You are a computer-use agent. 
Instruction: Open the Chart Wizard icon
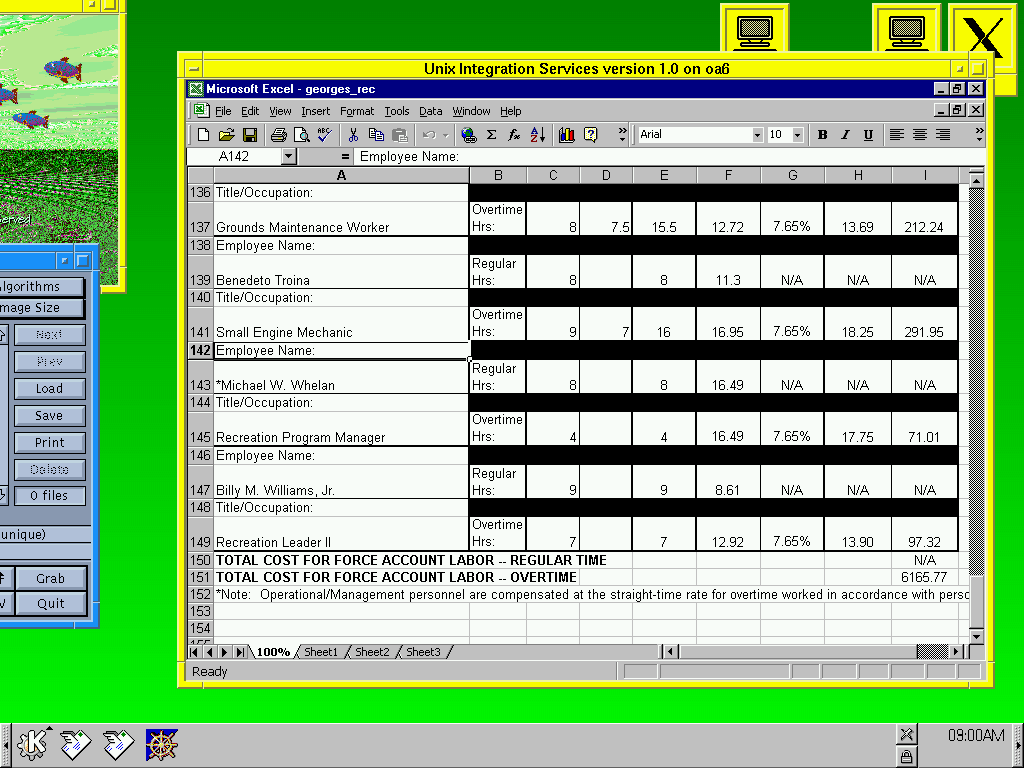click(x=567, y=135)
